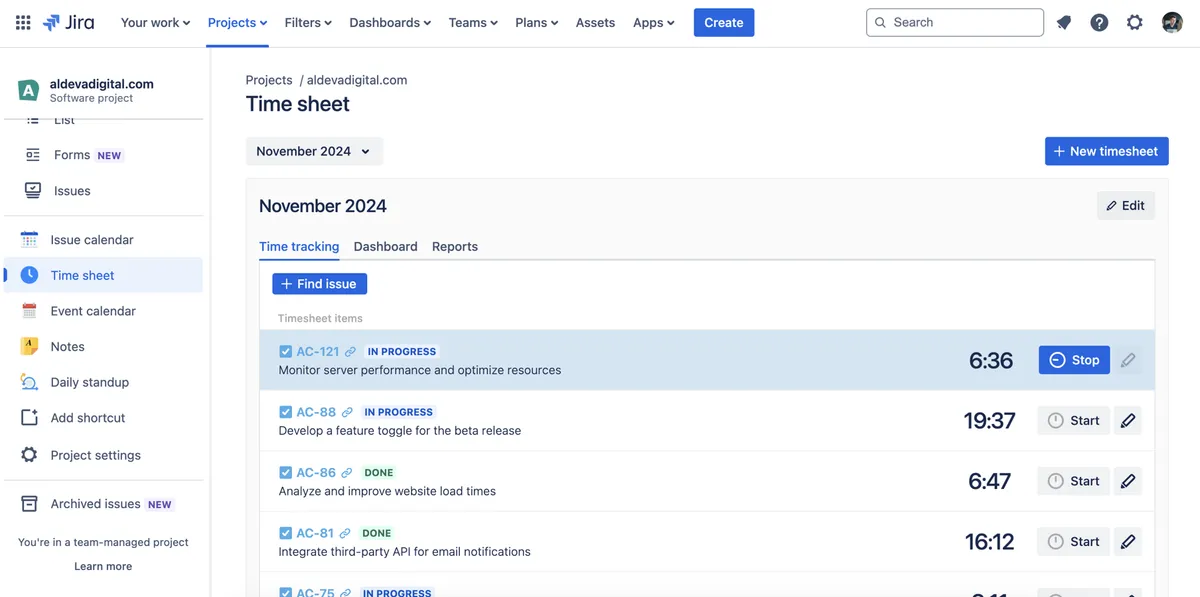Open Assets in the top navigation

pyautogui.click(x=595, y=22)
